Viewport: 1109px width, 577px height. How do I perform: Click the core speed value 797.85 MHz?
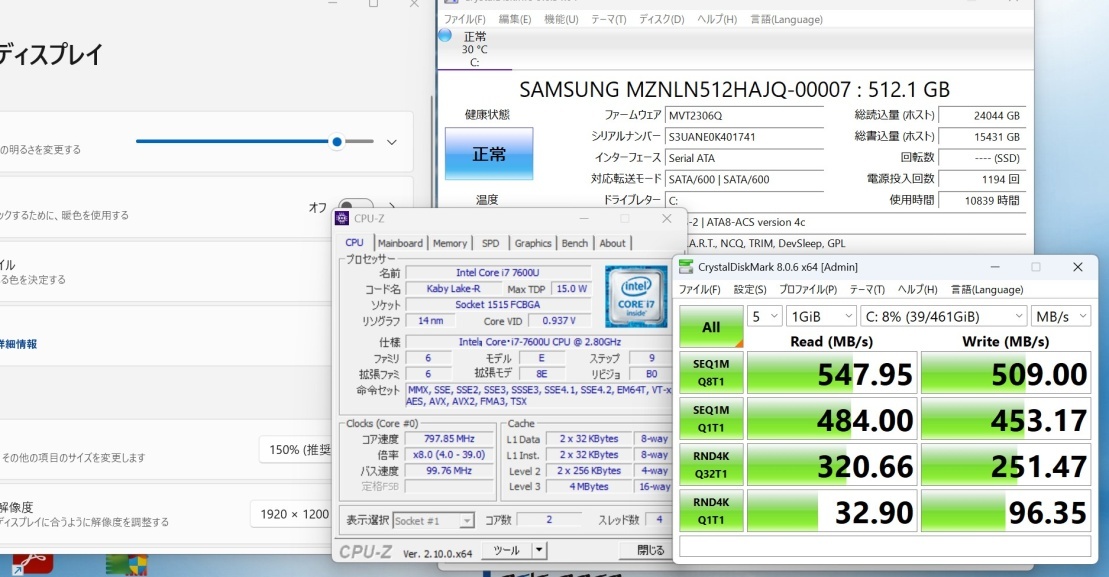[x=449, y=438]
